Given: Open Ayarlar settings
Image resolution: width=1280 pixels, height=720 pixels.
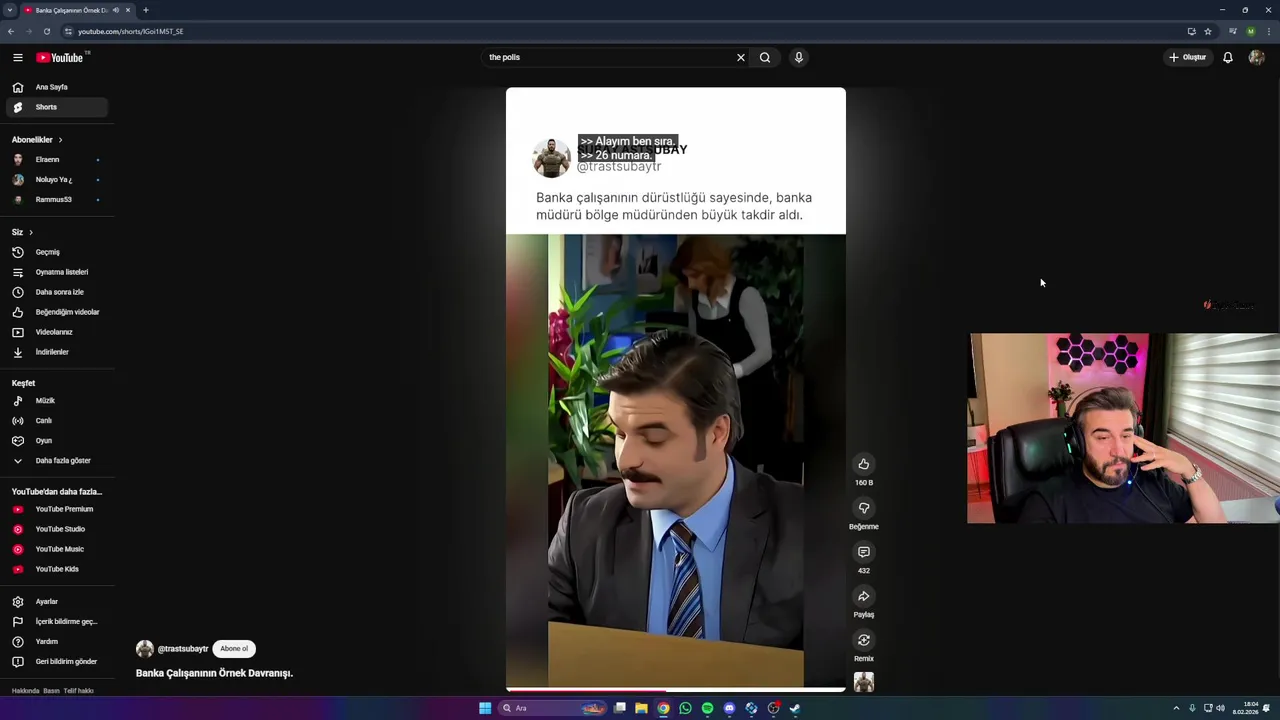Looking at the screenshot, I should tap(56, 602).
